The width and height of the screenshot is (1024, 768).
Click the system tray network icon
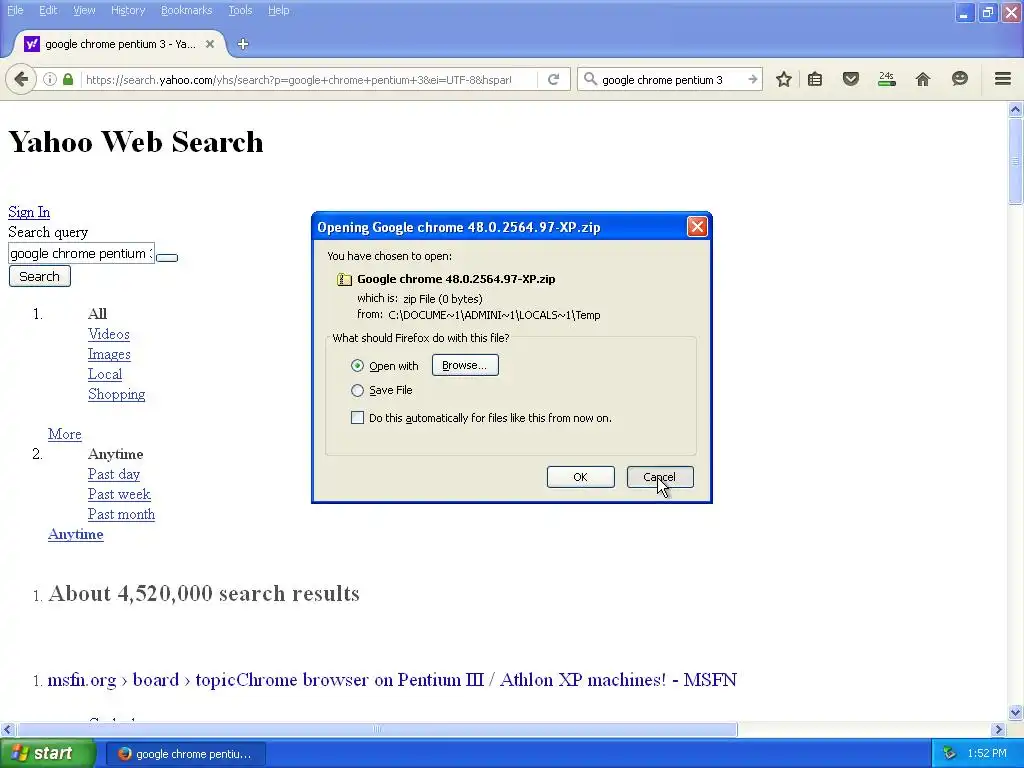tap(950, 754)
